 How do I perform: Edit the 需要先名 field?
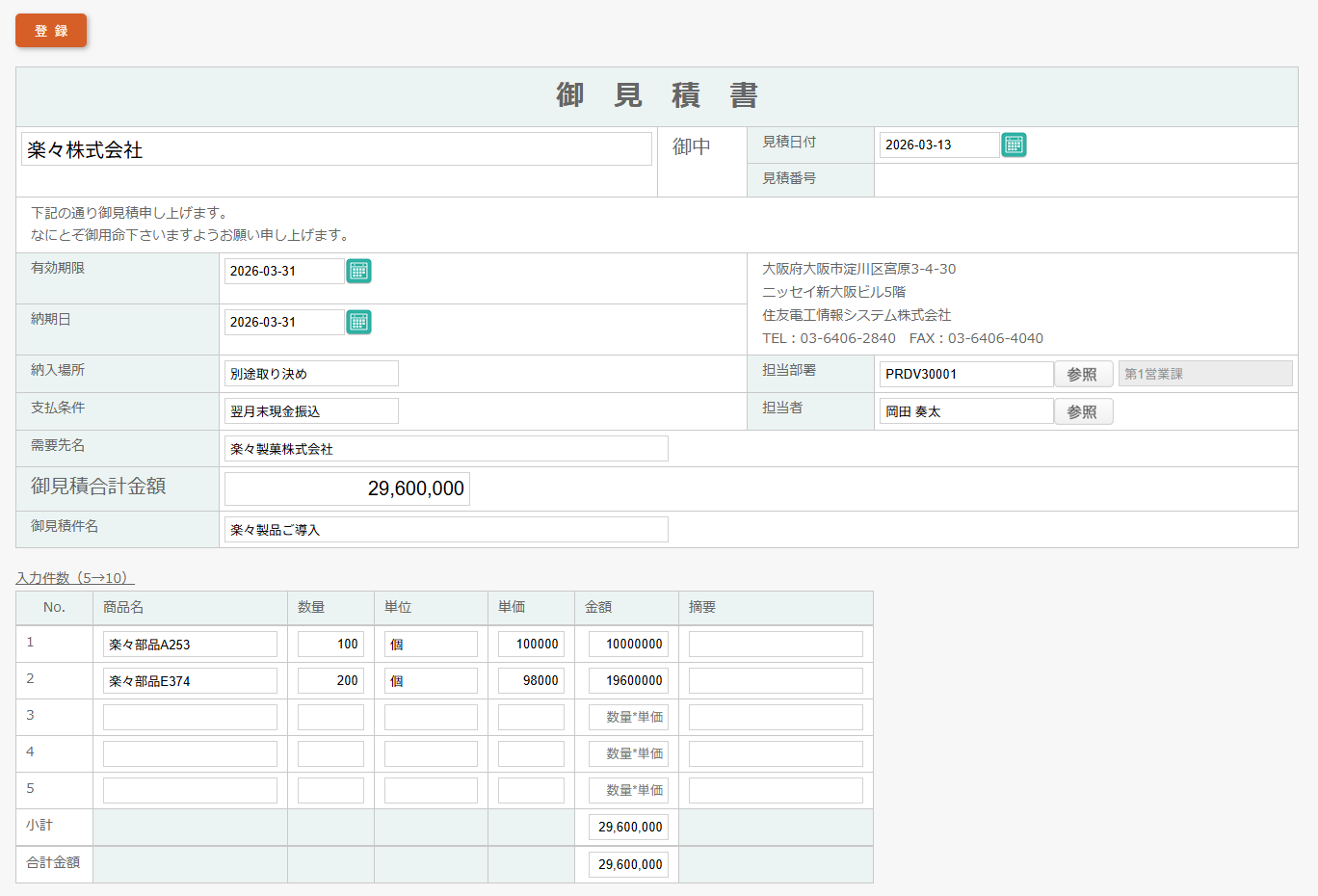[x=446, y=449]
